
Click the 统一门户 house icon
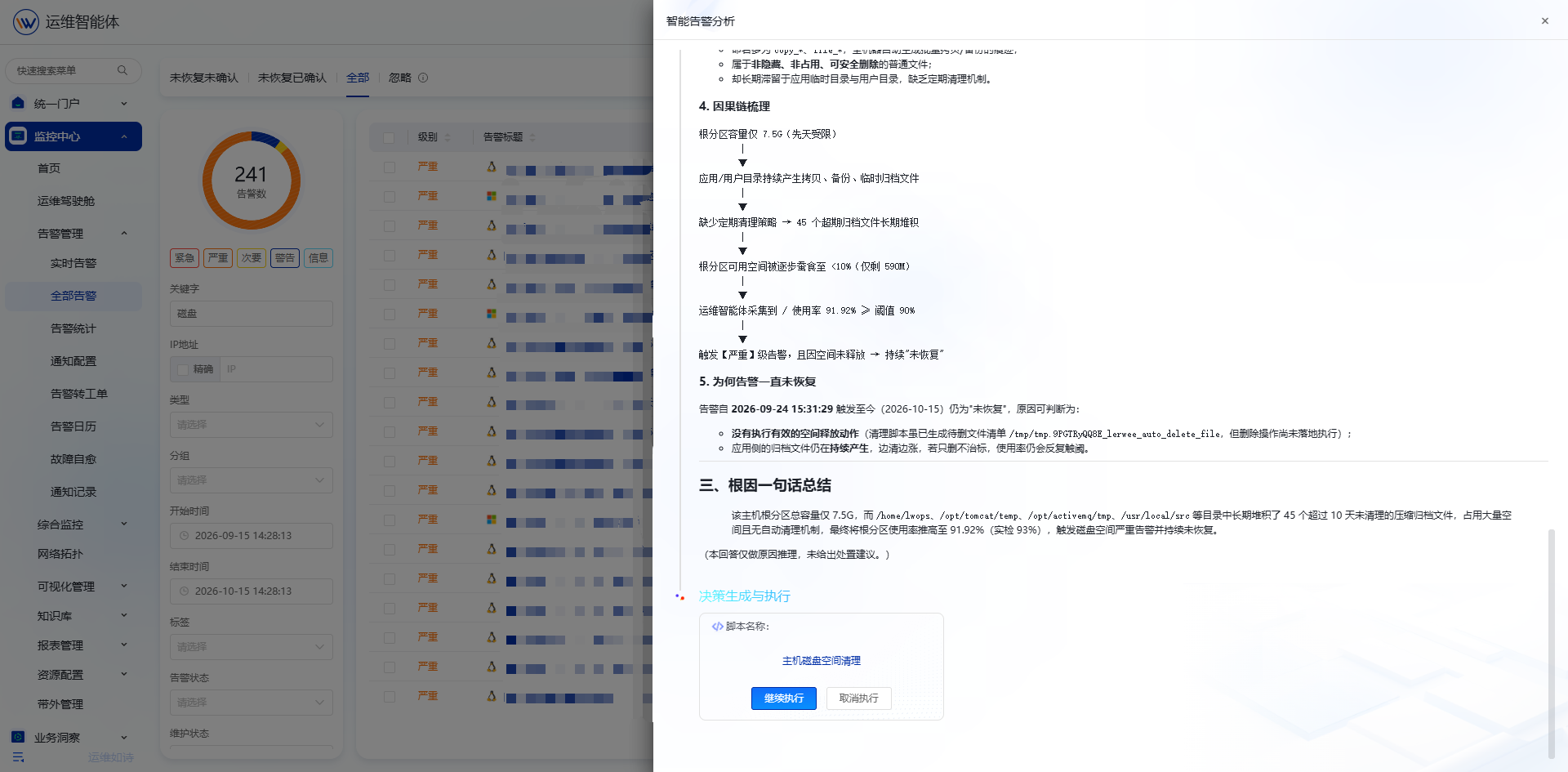click(x=18, y=103)
